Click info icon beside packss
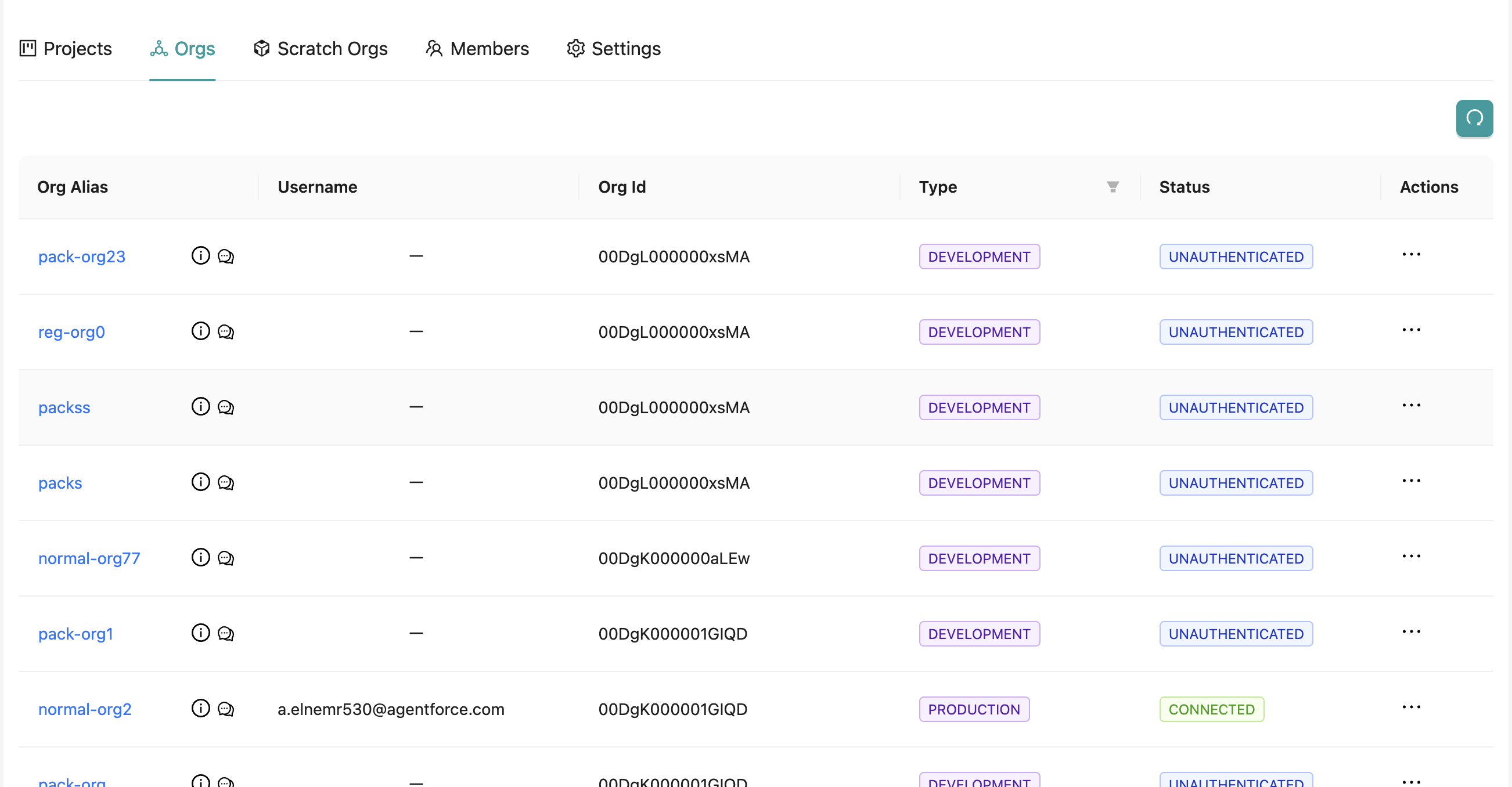Image resolution: width=1512 pixels, height=787 pixels. [200, 407]
